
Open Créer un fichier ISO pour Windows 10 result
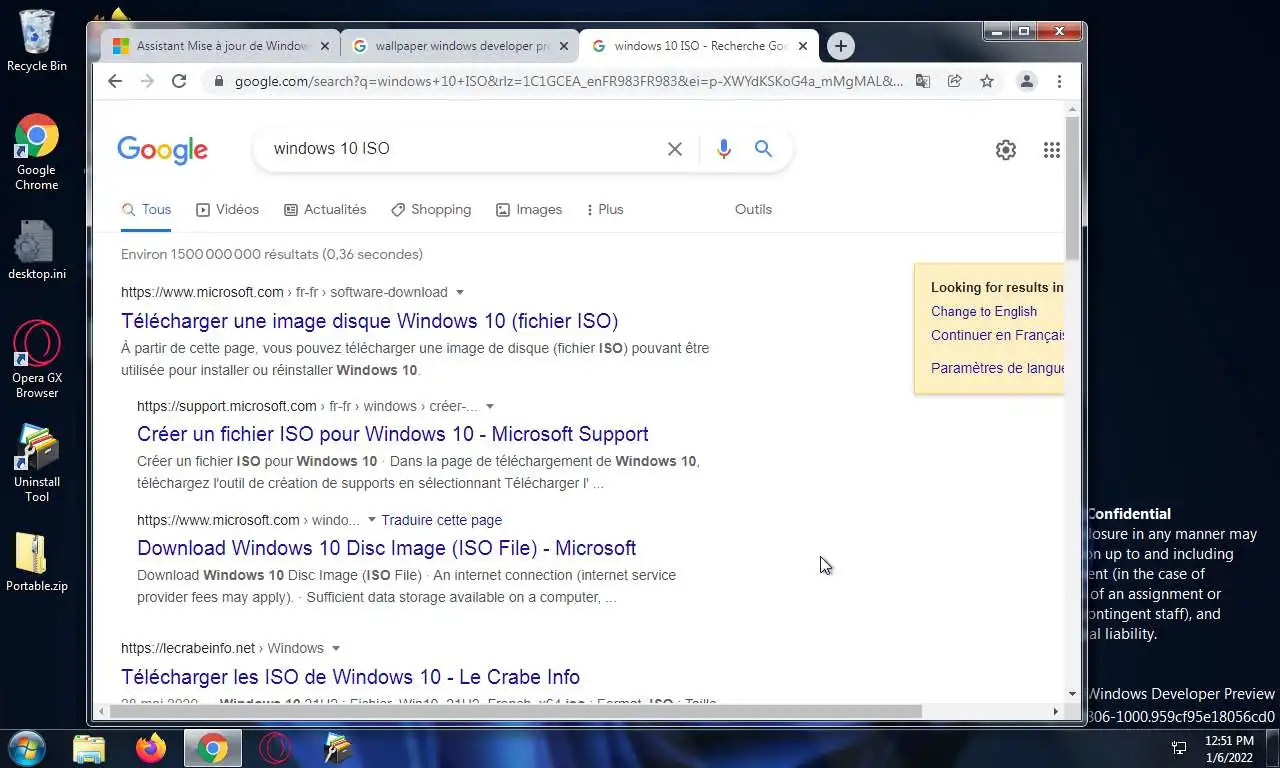tap(392, 434)
